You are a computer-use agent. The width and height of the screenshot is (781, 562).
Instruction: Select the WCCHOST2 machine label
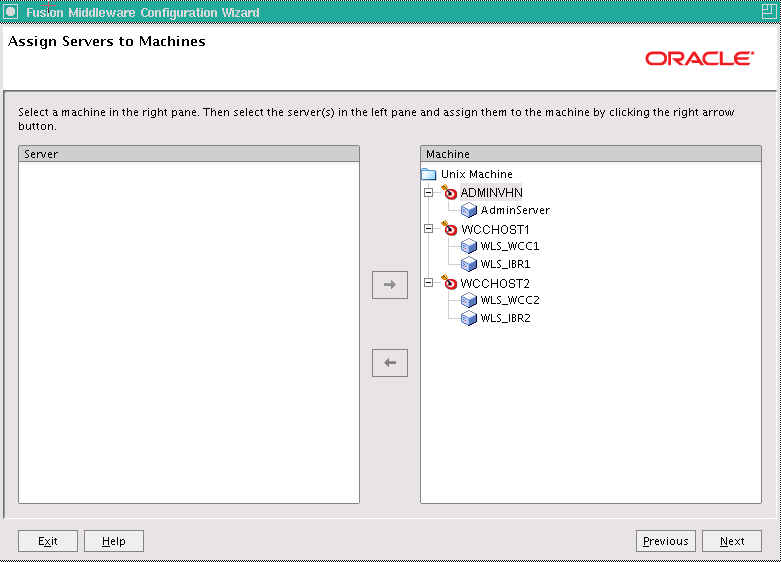pyautogui.click(x=495, y=283)
